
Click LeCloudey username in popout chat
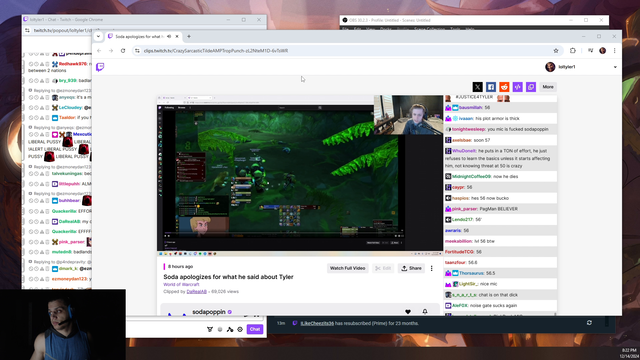tap(71, 108)
